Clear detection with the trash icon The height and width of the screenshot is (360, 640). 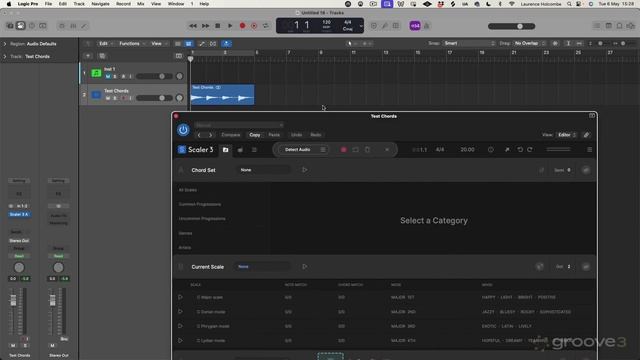click(x=367, y=150)
